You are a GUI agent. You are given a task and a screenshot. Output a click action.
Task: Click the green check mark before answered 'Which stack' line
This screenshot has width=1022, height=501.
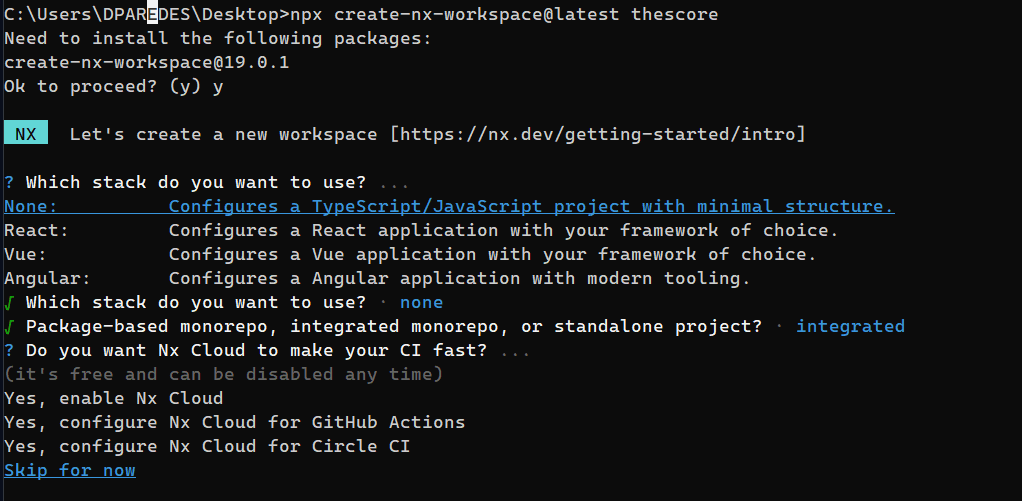[9, 302]
